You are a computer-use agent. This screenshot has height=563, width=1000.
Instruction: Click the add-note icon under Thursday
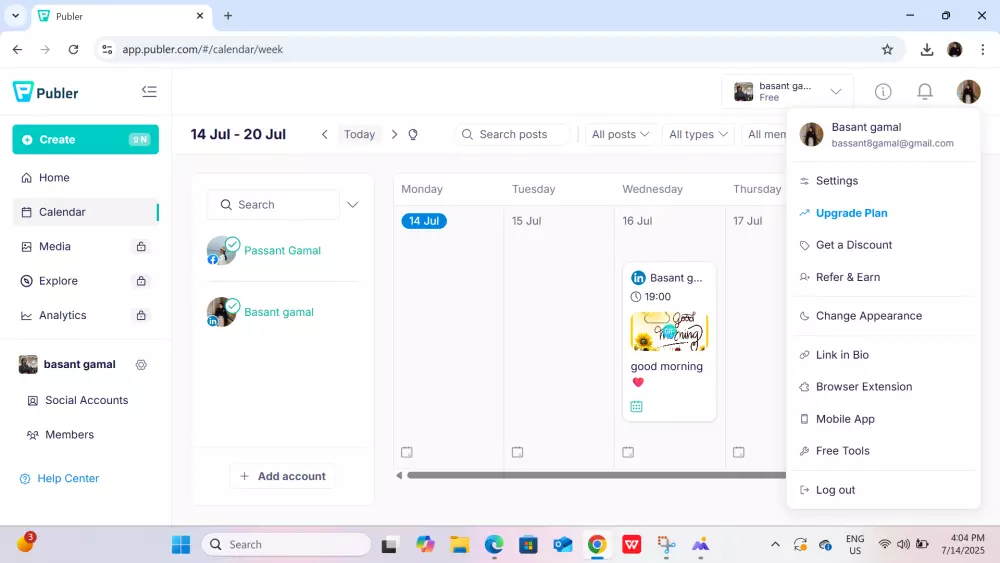[x=739, y=452]
